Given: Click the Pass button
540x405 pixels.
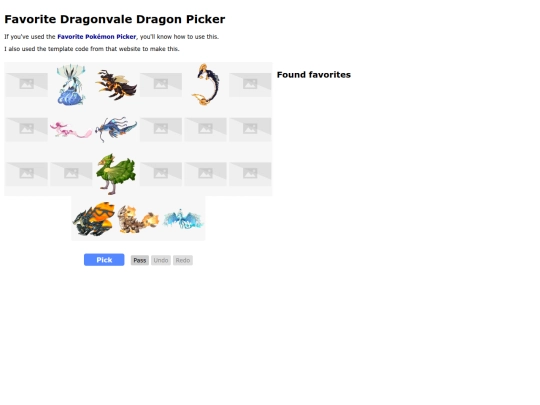Looking at the screenshot, I should coord(139,260).
